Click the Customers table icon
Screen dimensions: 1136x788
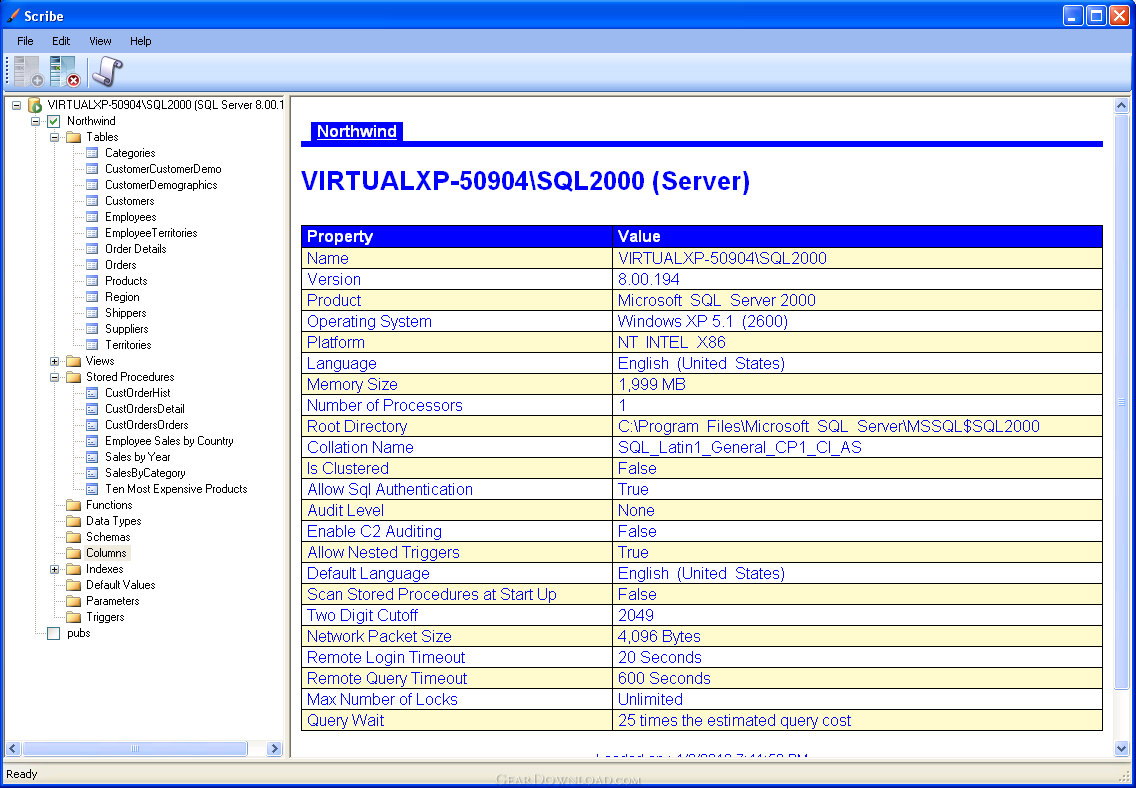92,201
